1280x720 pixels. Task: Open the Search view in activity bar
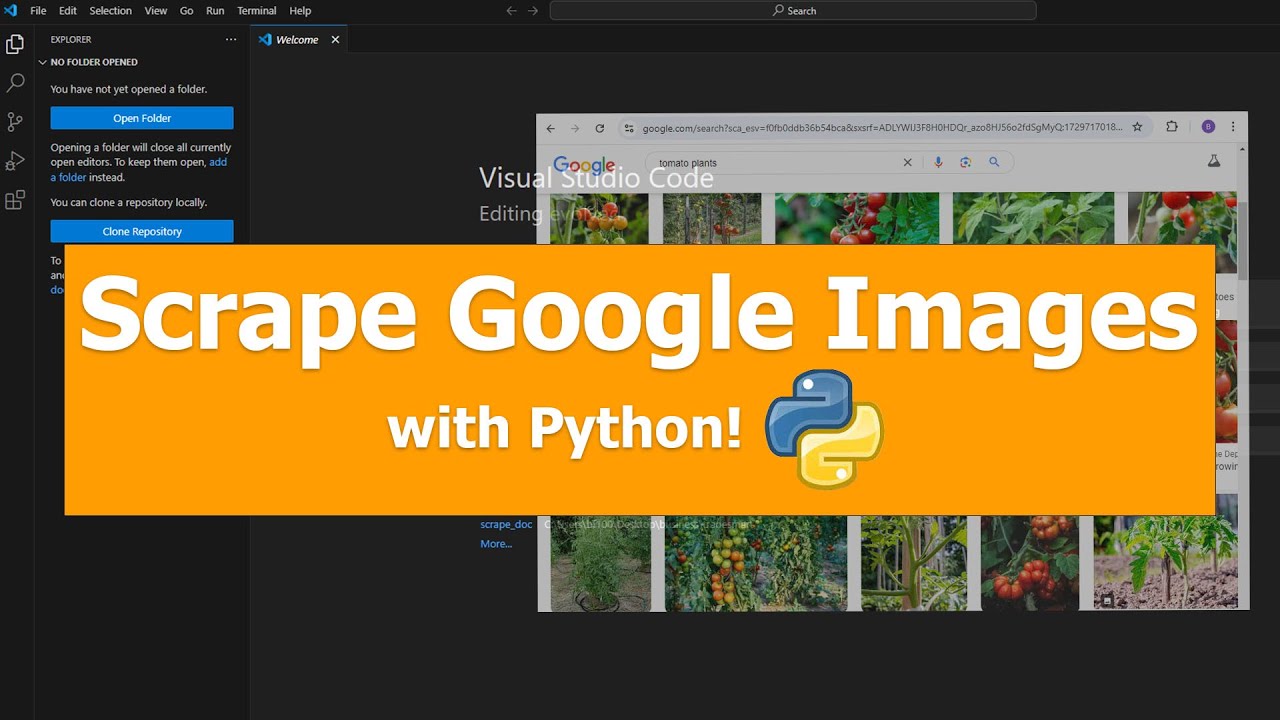click(15, 83)
